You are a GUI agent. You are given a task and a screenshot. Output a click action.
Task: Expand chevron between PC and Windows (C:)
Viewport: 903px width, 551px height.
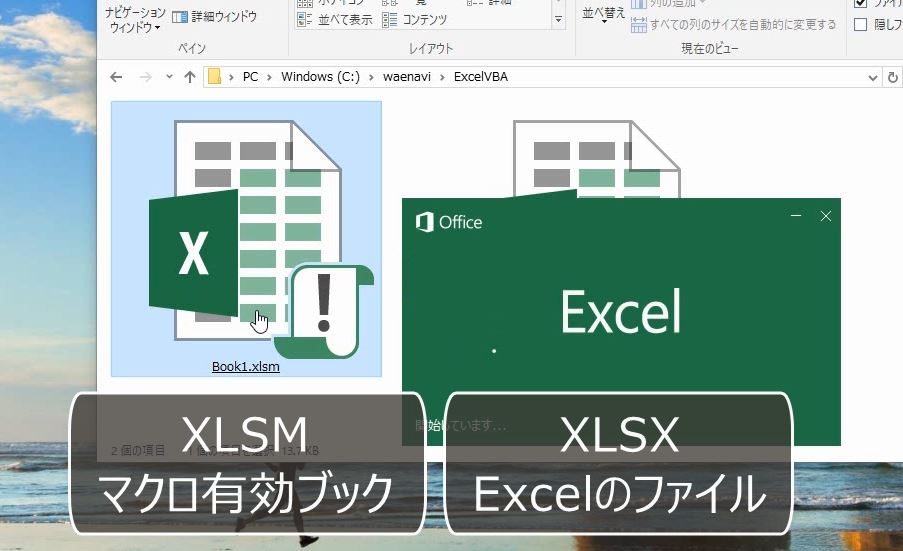pyautogui.click(x=269, y=77)
